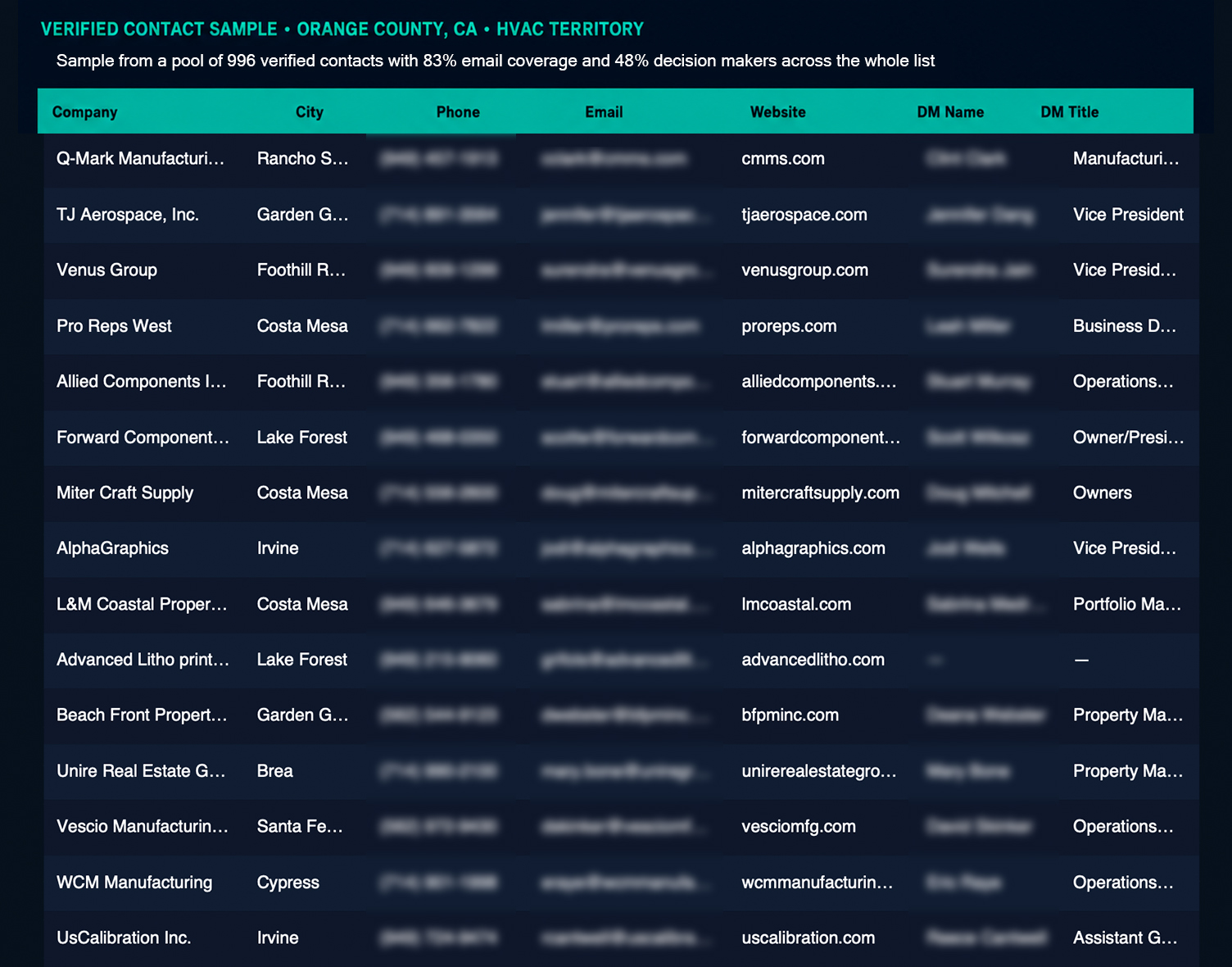1232x967 pixels.
Task: Open the unirerealestategro… website cell
Action: 819,771
